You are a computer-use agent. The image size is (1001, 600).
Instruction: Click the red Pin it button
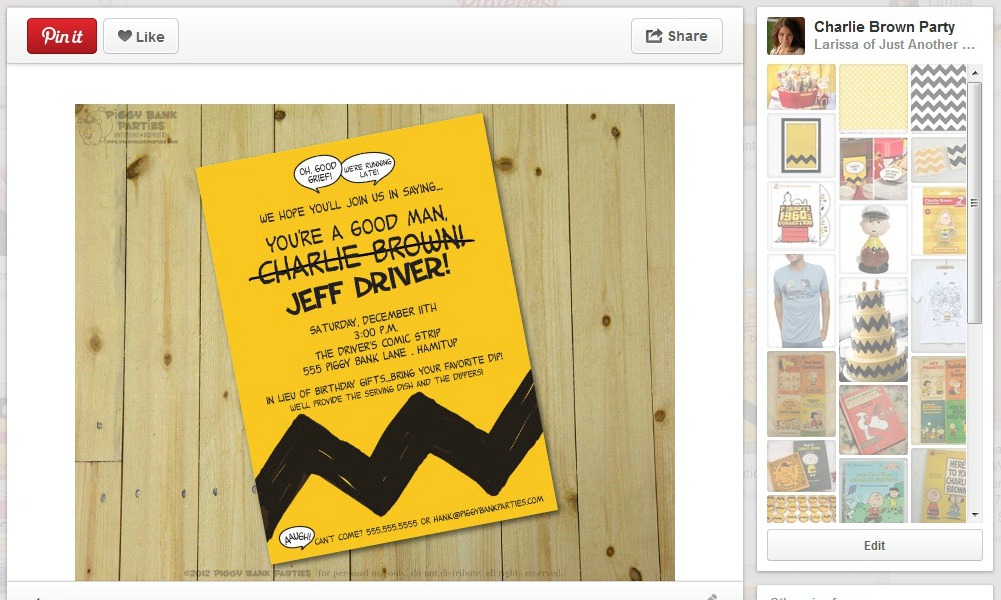[x=62, y=36]
